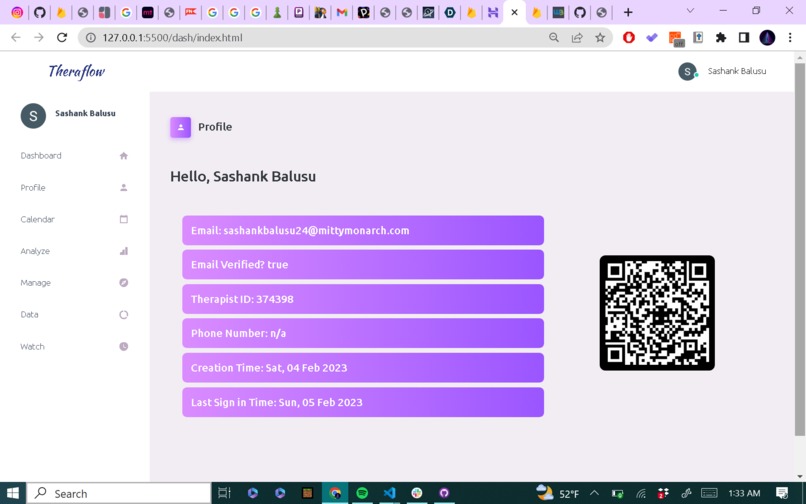Show hidden system tray icons
Screen dimensions: 806x504
[x=594, y=493]
